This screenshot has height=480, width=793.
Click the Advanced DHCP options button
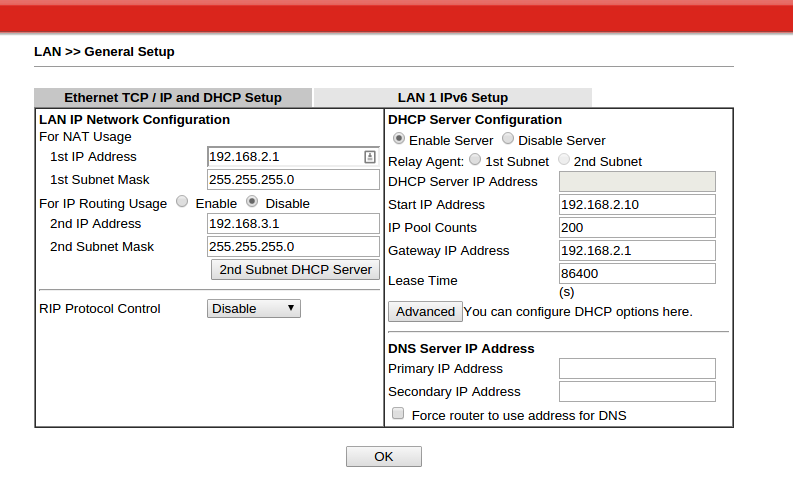[425, 312]
